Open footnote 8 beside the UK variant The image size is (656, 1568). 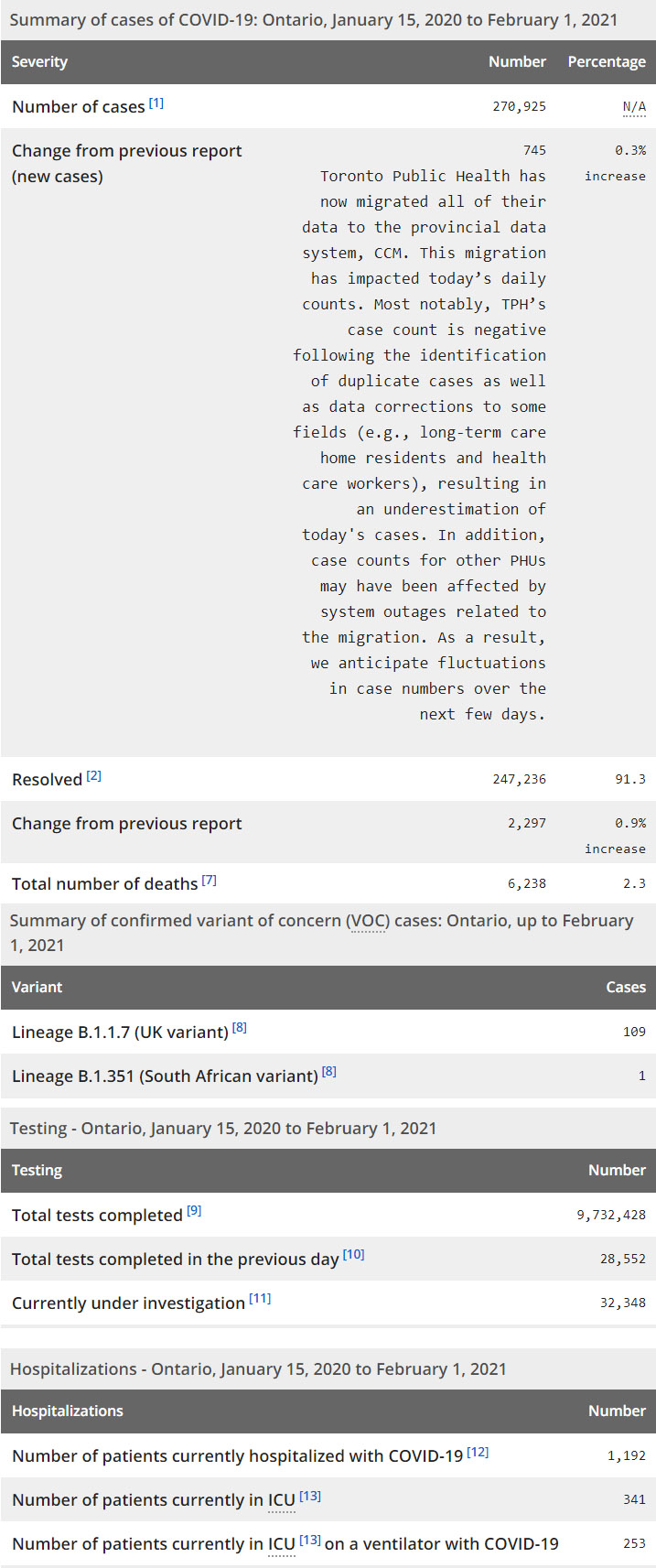coord(240,1028)
